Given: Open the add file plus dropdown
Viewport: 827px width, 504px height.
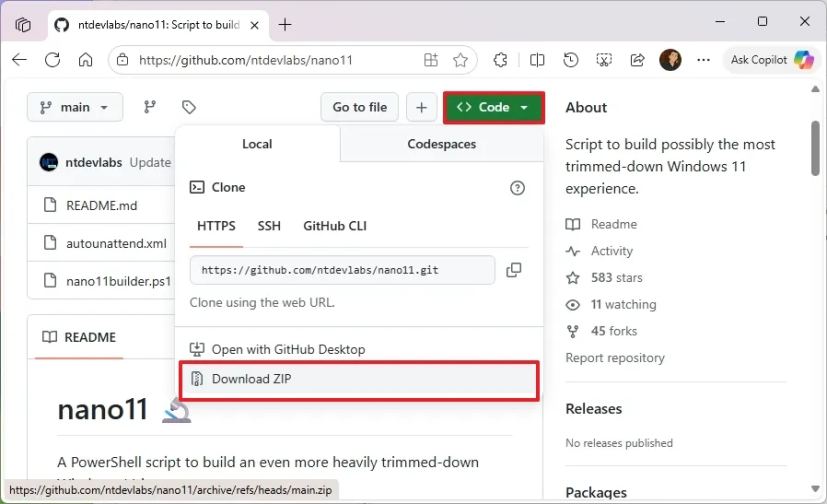Looking at the screenshot, I should point(421,107).
